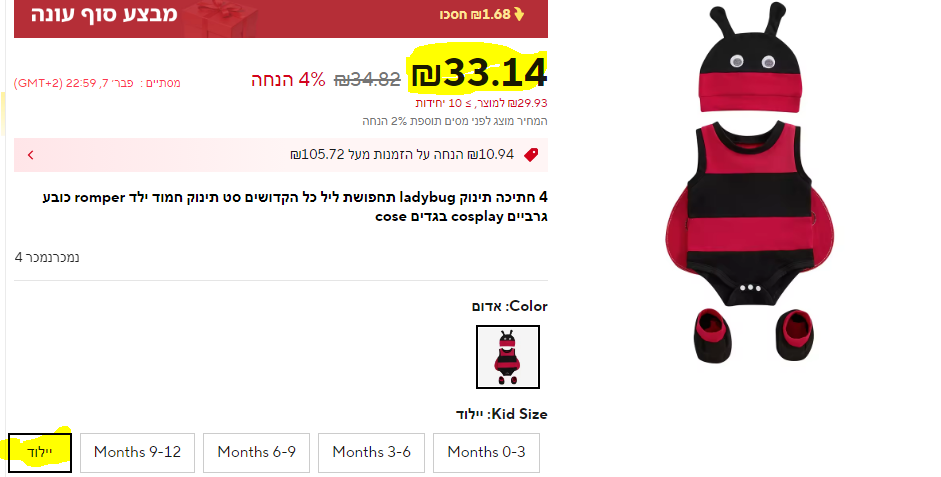Choose the Months 9-12 size option

click(x=137, y=452)
